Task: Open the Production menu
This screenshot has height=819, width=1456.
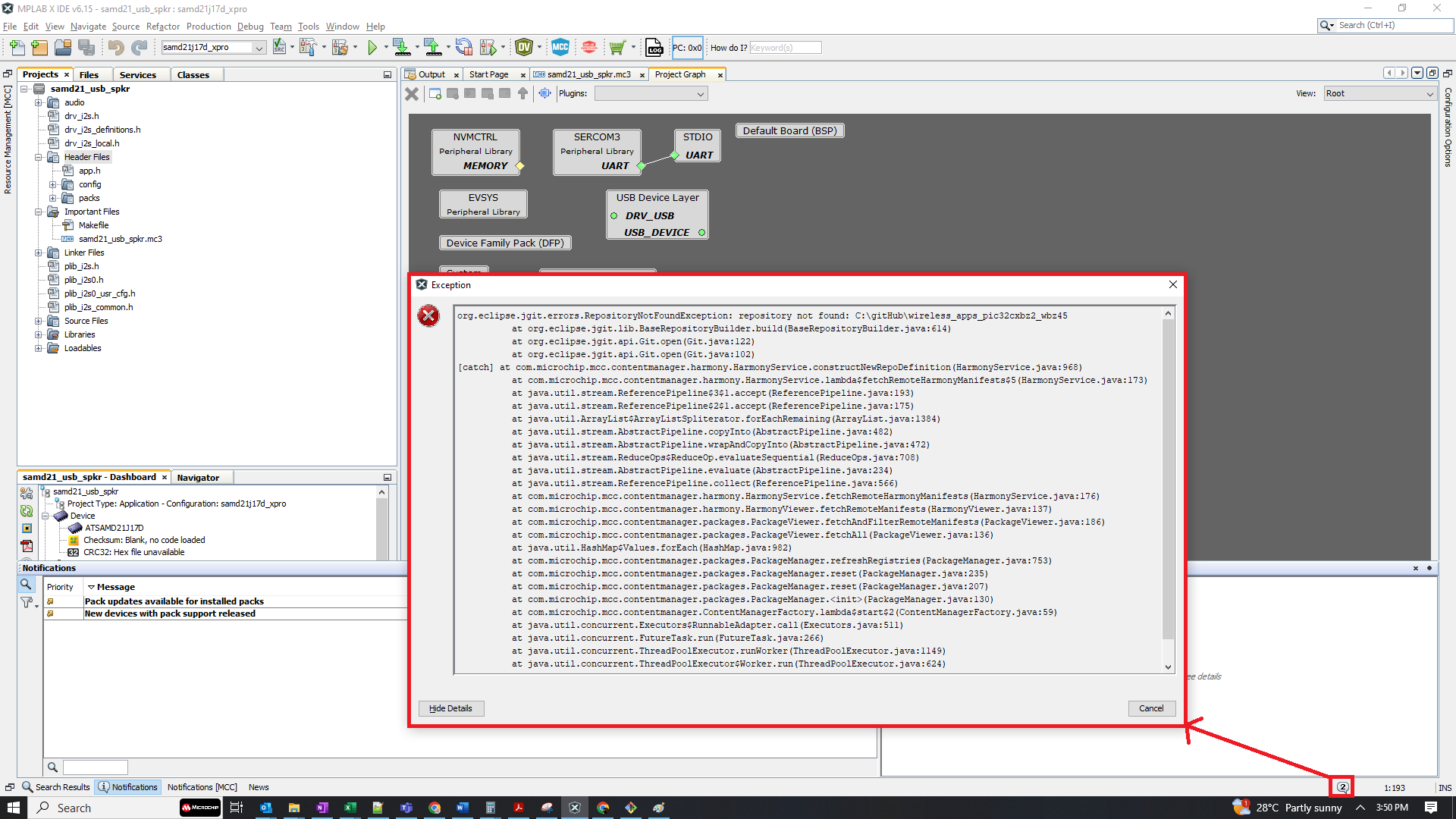Action: (x=208, y=27)
